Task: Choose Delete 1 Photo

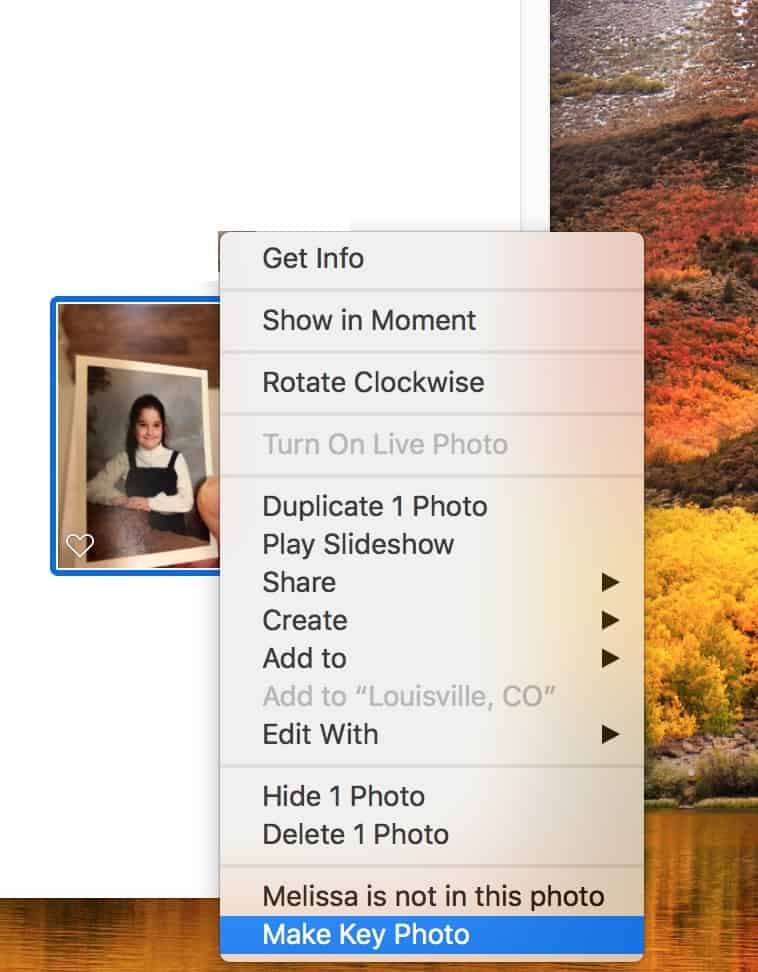Action: tap(355, 834)
